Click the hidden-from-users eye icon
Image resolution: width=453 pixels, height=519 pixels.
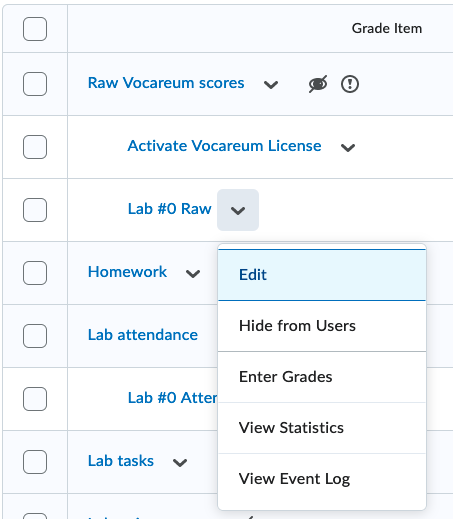pyautogui.click(x=318, y=84)
